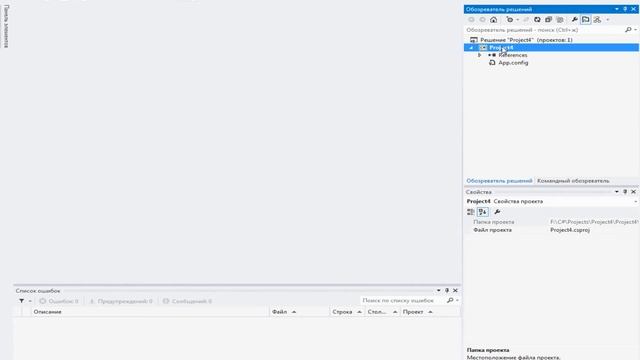This screenshot has height=360, width=640.
Task: Toggle Show All Files in Solution Explorer
Action: (x=560, y=20)
